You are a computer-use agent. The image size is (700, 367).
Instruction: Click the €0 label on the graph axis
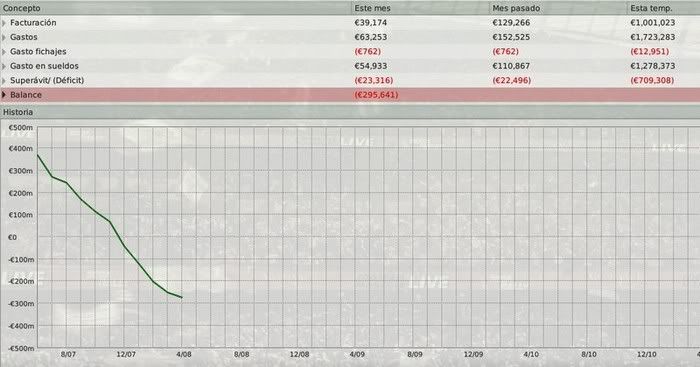12,238
